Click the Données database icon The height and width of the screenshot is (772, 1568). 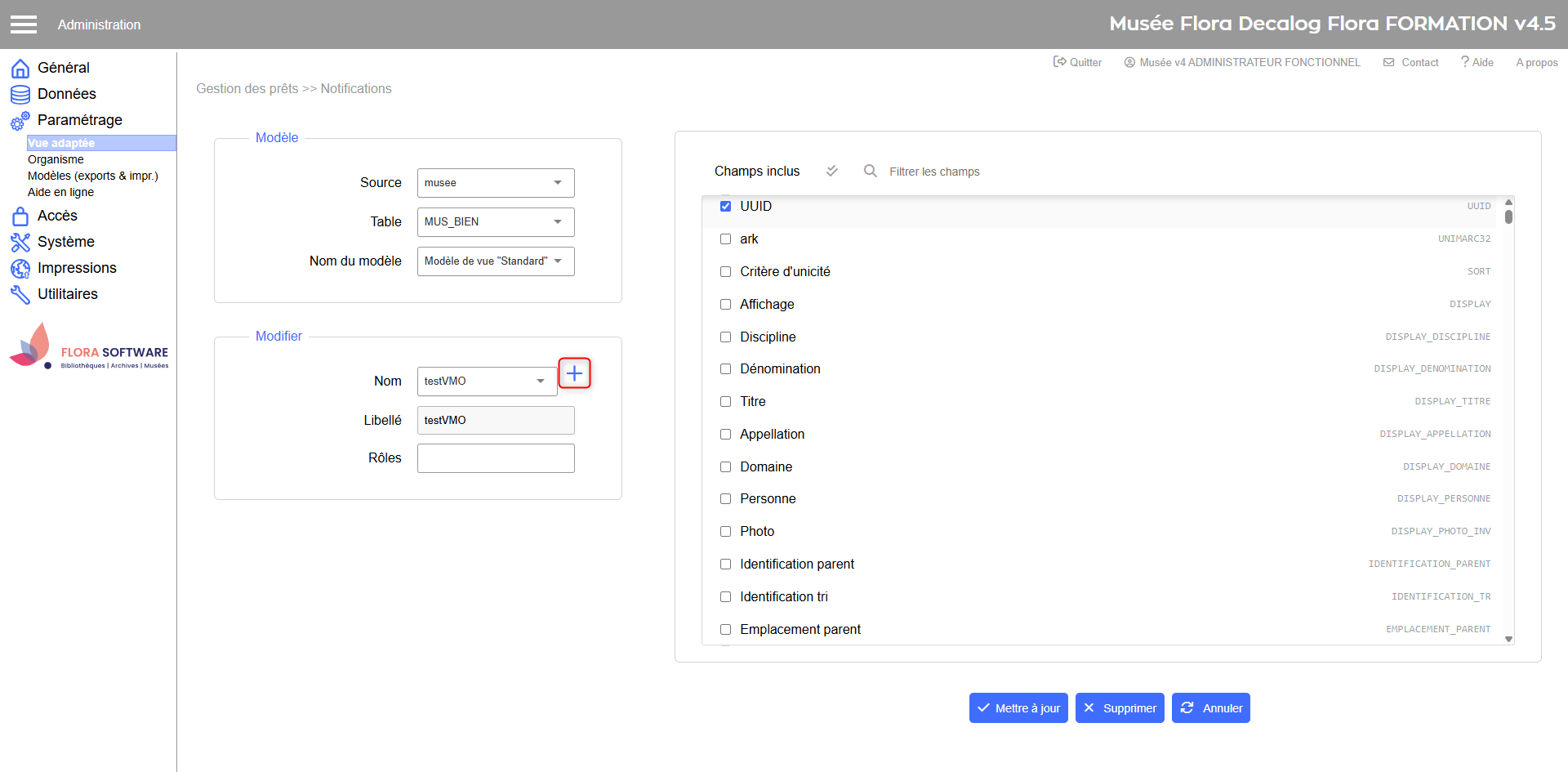pos(20,95)
